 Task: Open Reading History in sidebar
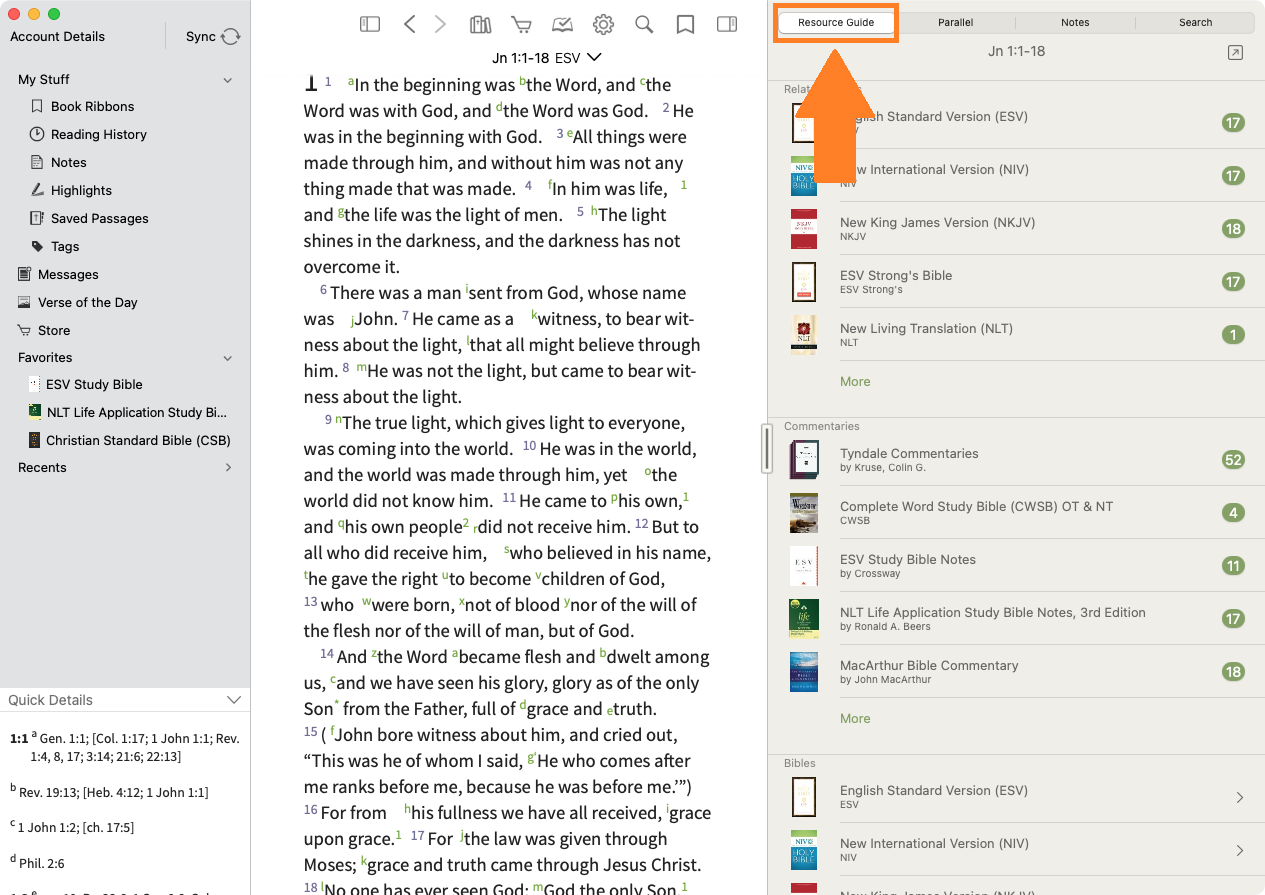[98, 134]
